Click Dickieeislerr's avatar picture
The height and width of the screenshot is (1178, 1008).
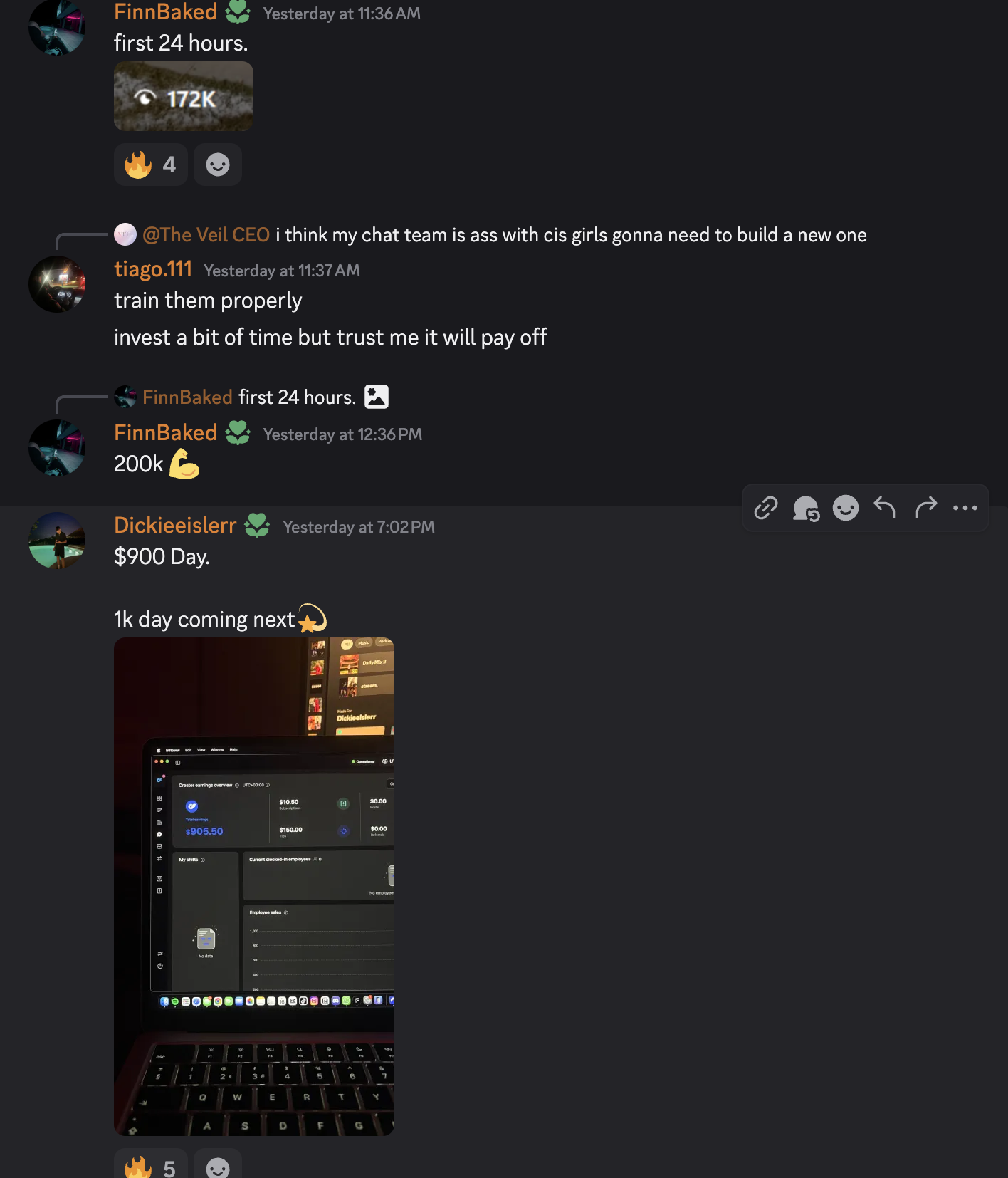click(57, 541)
